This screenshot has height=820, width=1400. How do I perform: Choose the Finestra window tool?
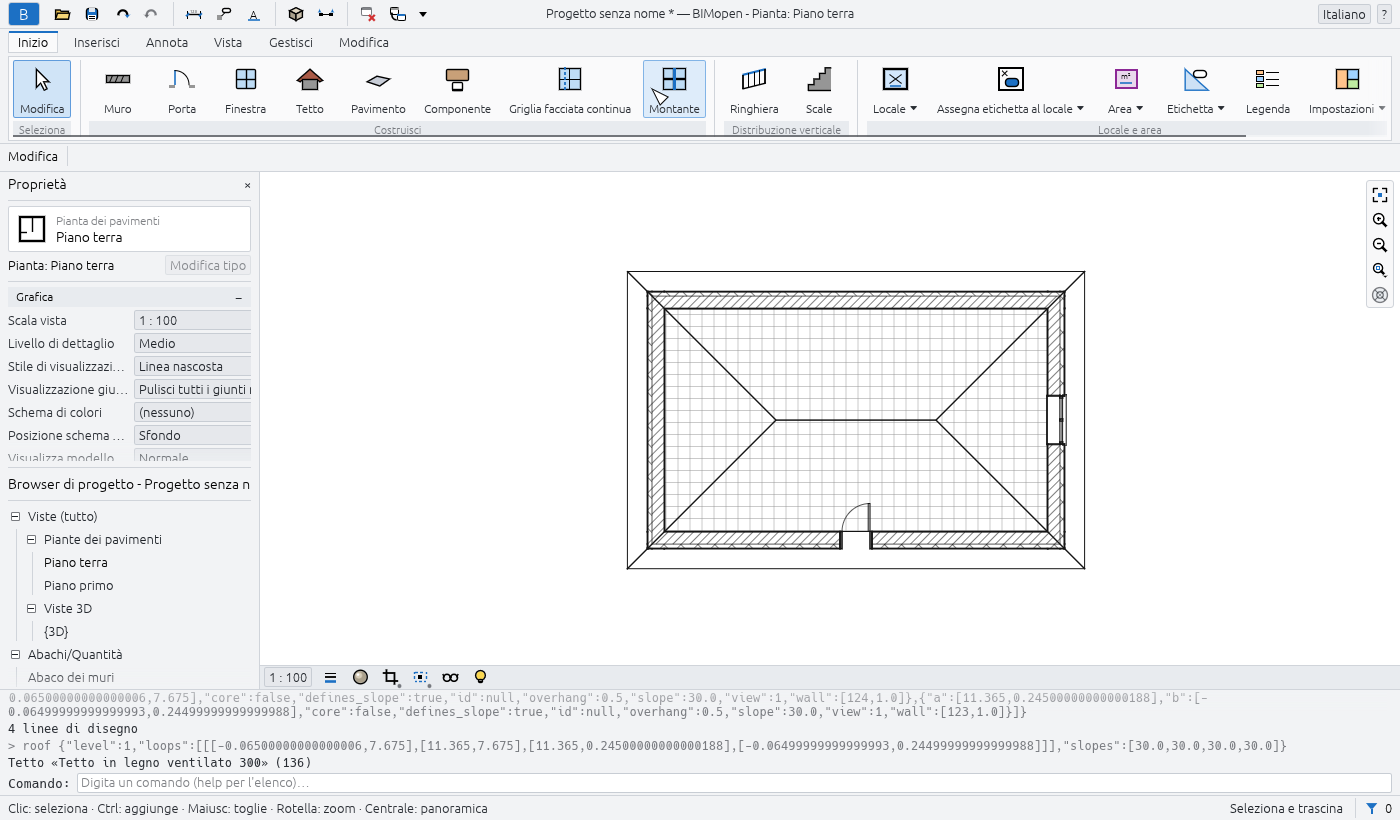coord(246,90)
